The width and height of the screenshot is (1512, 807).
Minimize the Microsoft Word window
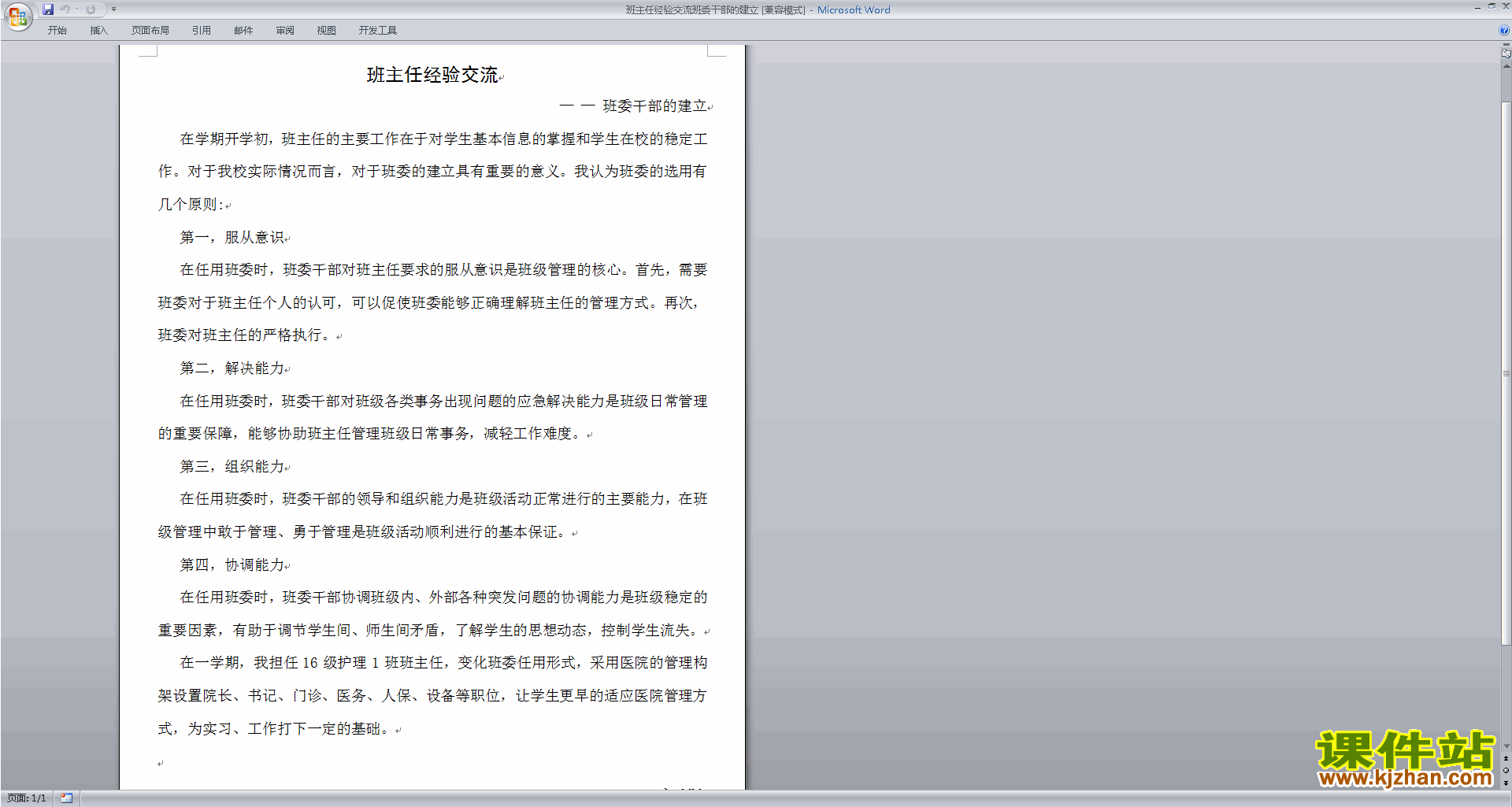1477,7
